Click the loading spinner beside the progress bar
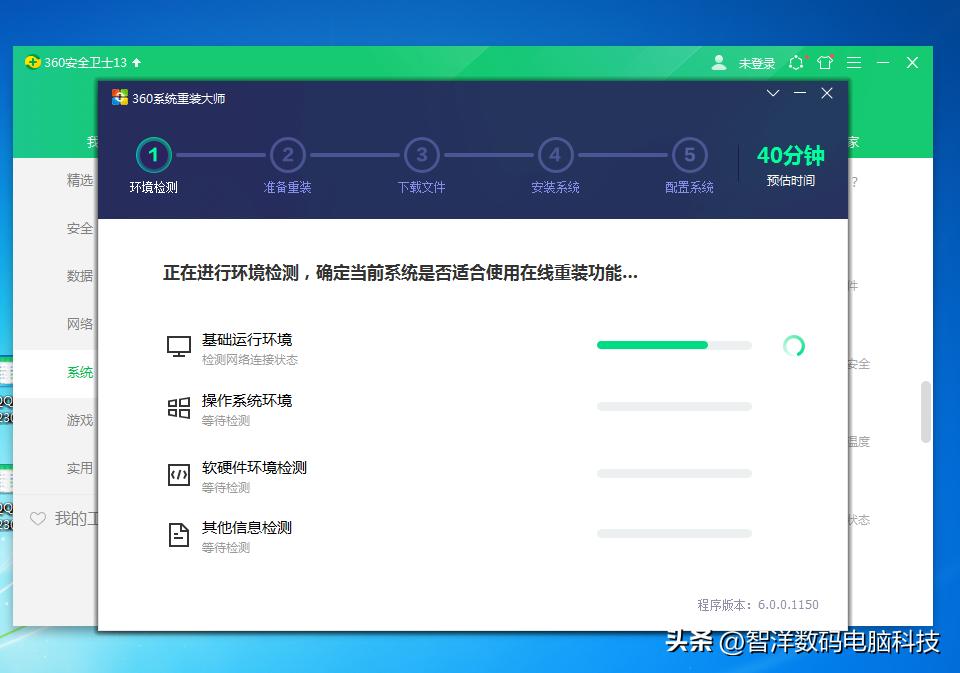The width and height of the screenshot is (960, 673). tap(794, 344)
